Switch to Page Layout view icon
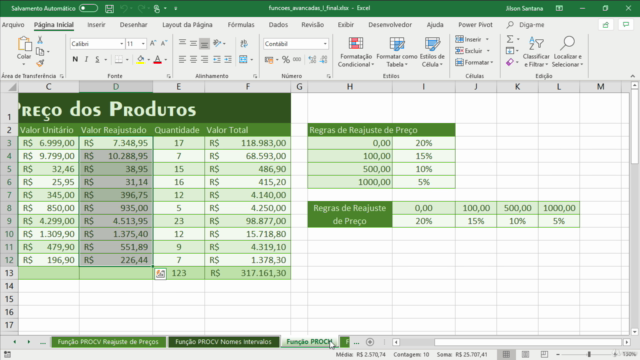The width and height of the screenshot is (640, 360). pos(526,354)
